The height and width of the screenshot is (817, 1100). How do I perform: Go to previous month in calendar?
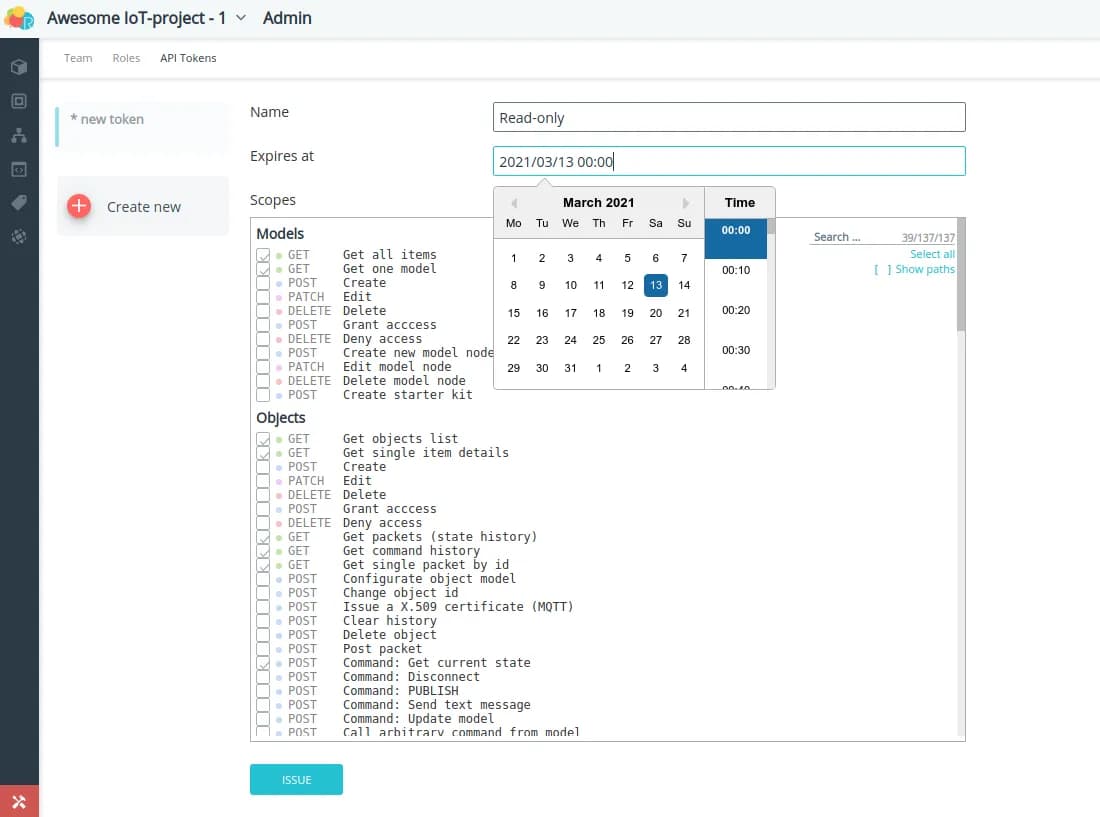click(x=512, y=203)
